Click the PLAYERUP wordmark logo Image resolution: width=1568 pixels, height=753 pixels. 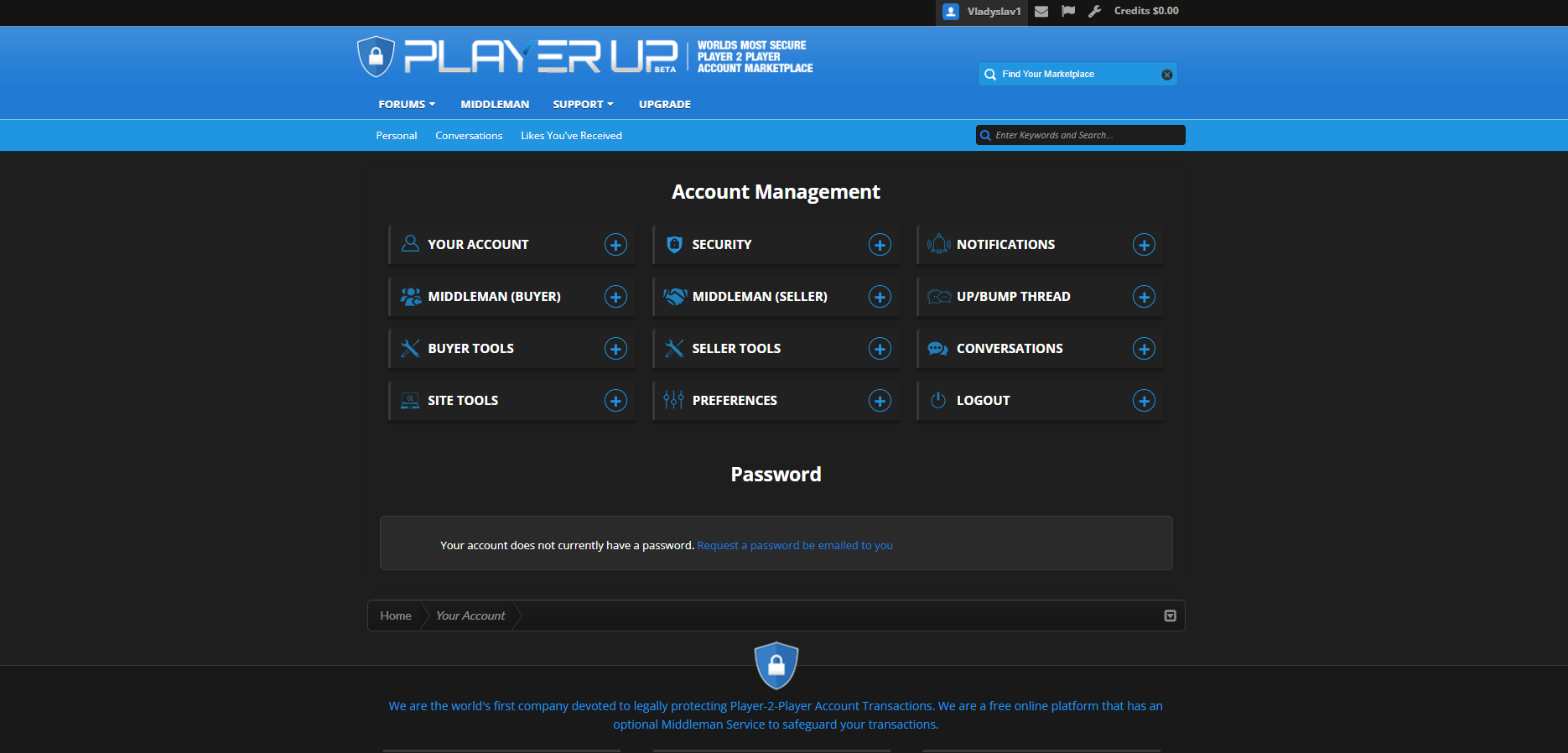(x=541, y=56)
